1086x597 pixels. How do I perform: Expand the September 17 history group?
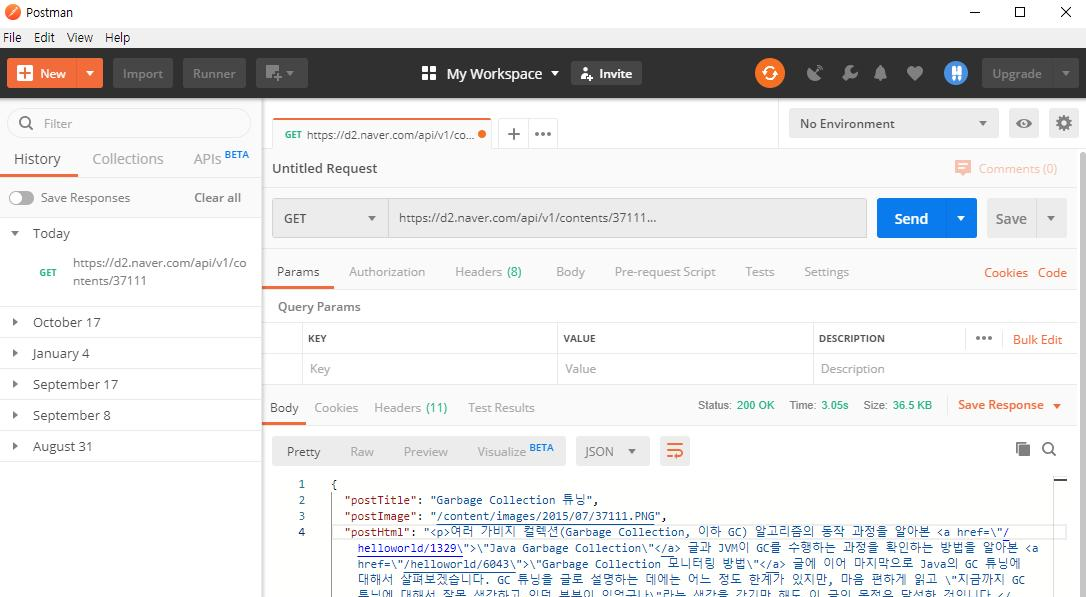pos(15,384)
